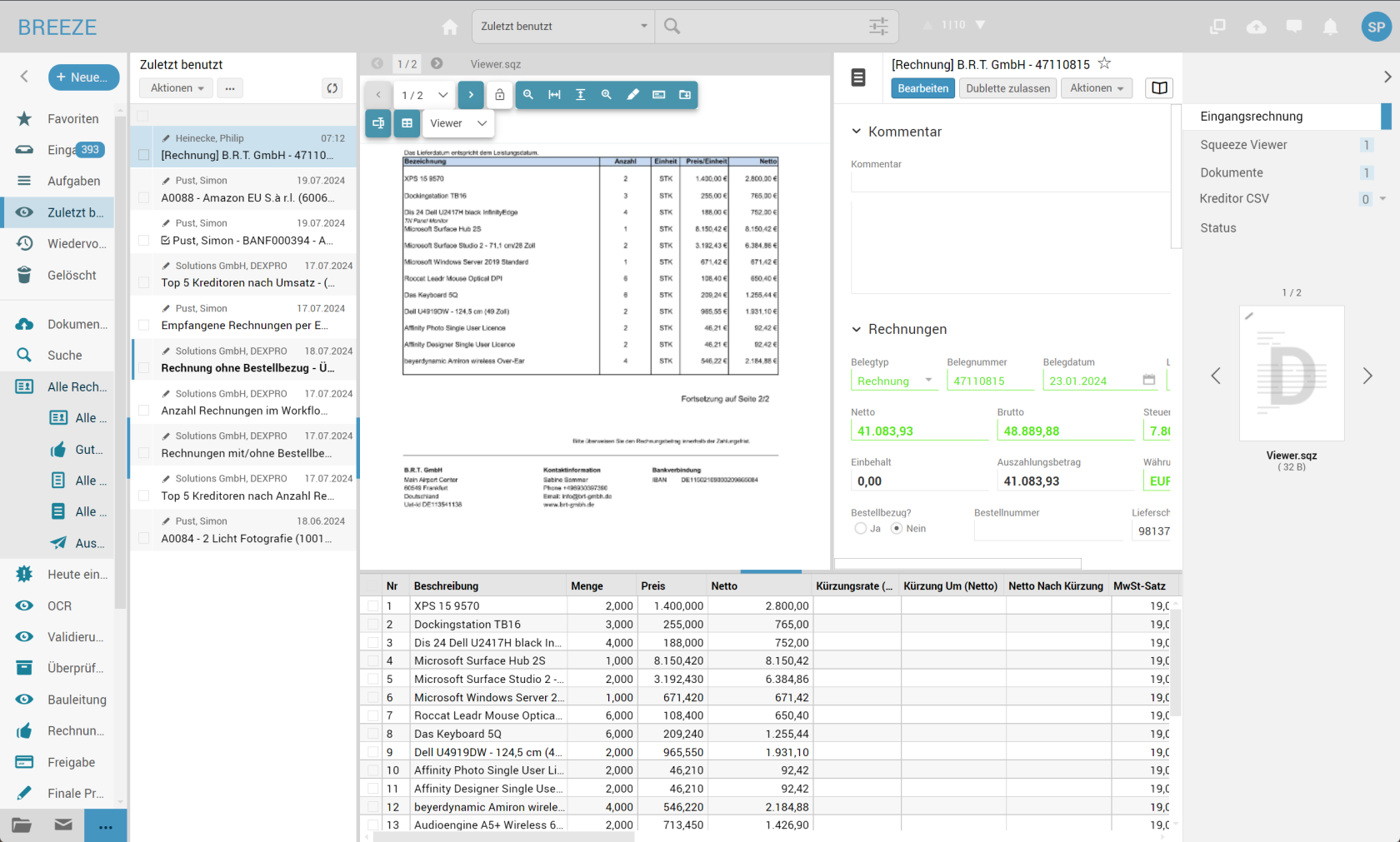Click the fit-to-width icon in viewer toolbar

(x=554, y=95)
